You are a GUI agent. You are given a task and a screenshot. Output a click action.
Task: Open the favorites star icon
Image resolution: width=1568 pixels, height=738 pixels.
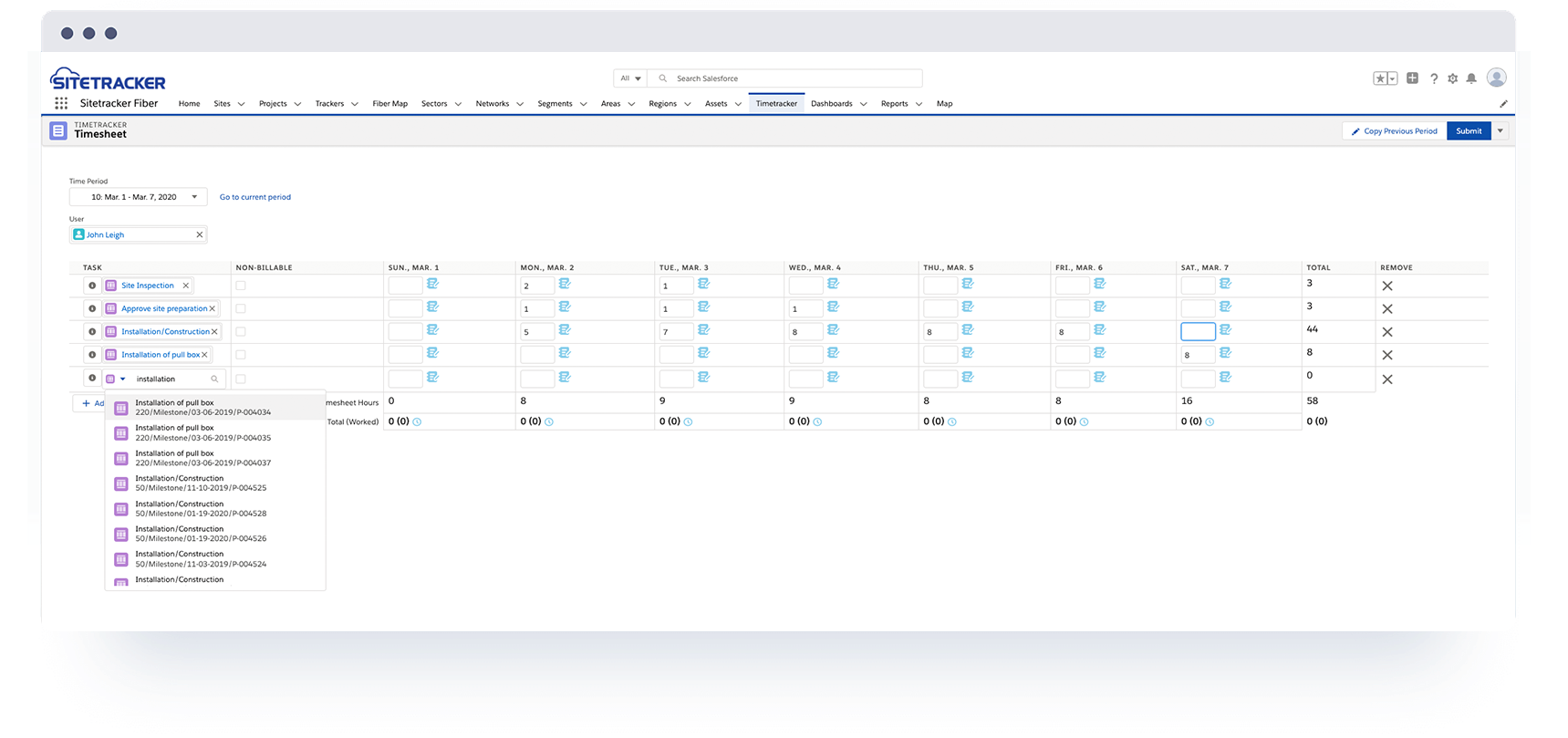click(x=1381, y=79)
